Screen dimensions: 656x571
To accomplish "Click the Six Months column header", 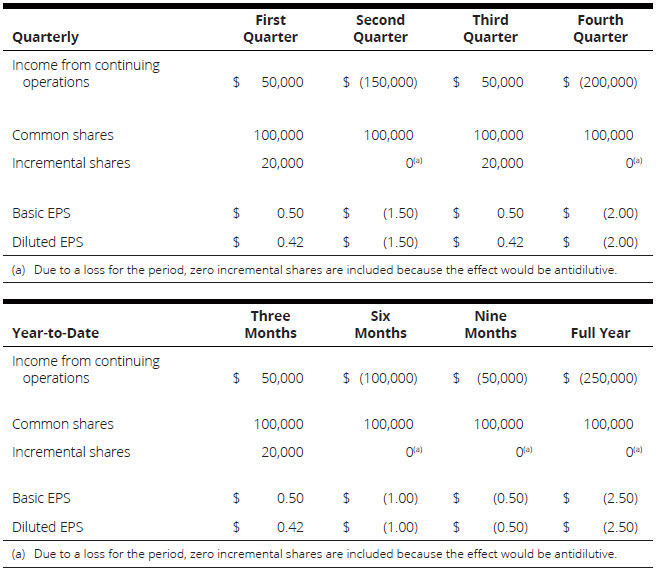I will pos(380,324).
